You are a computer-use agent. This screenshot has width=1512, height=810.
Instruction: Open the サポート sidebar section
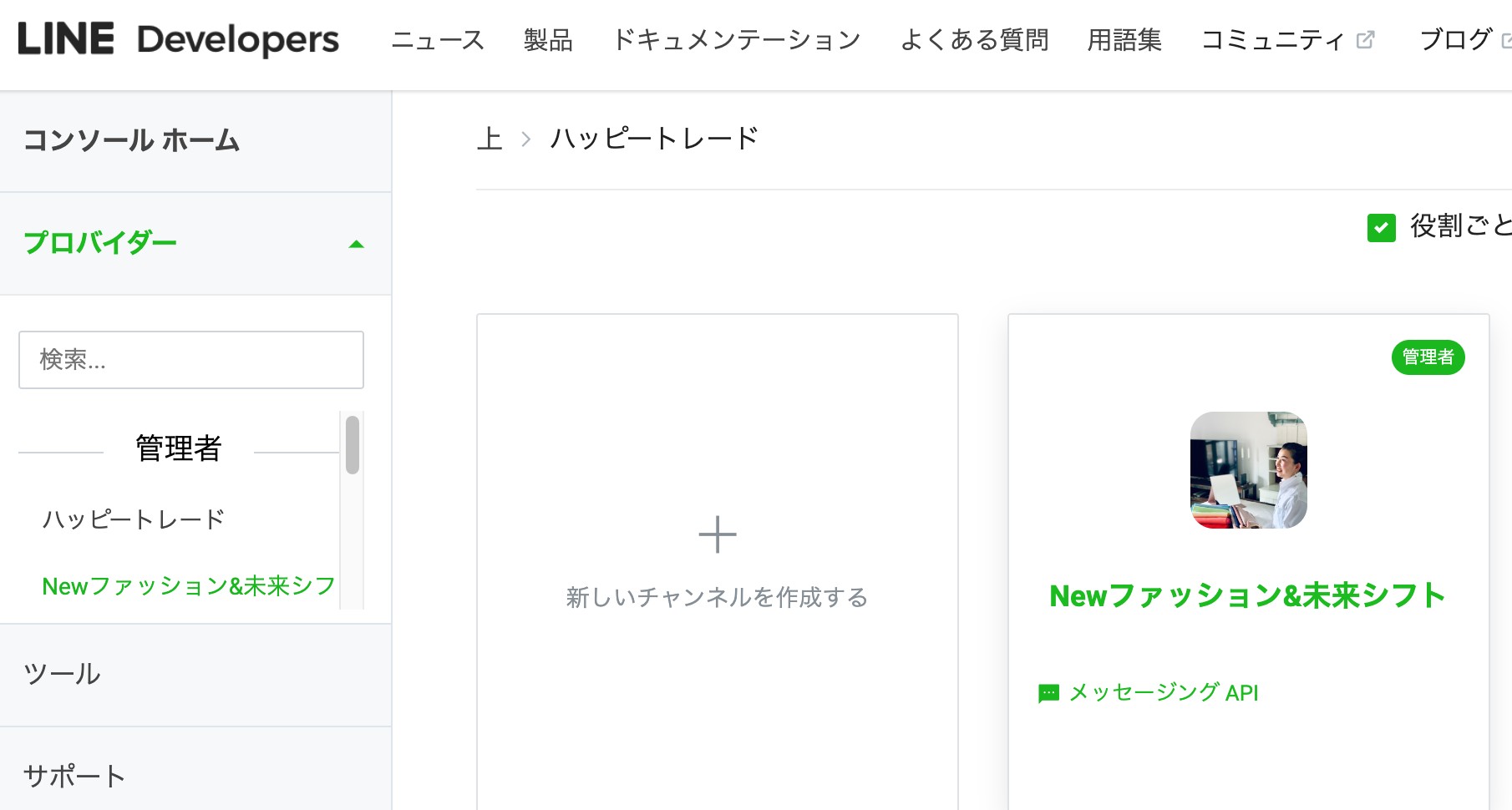tap(195, 776)
